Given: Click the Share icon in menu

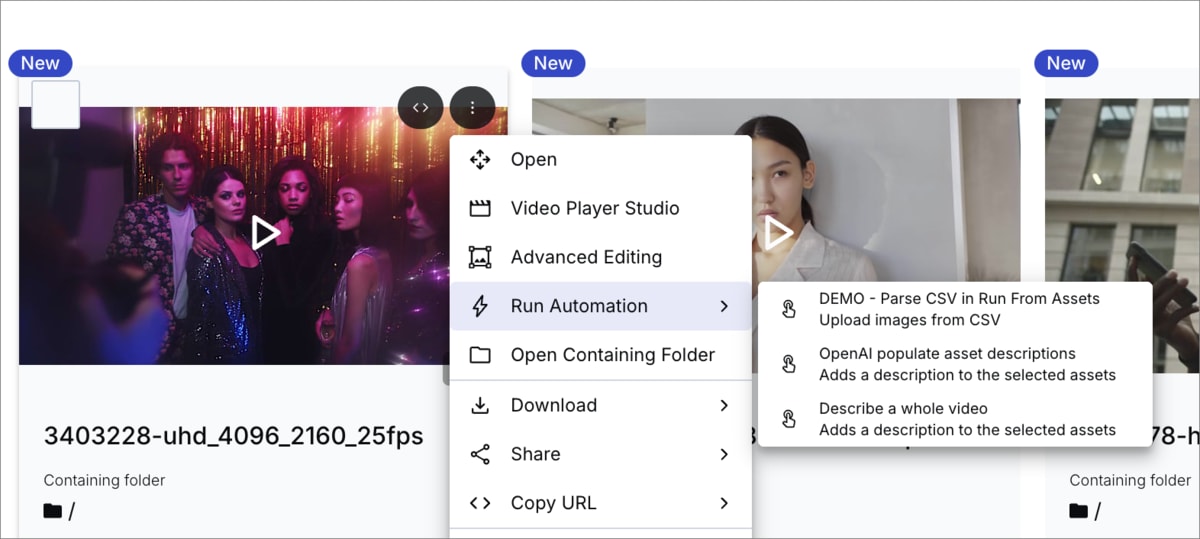Looking at the screenshot, I should pos(480,454).
